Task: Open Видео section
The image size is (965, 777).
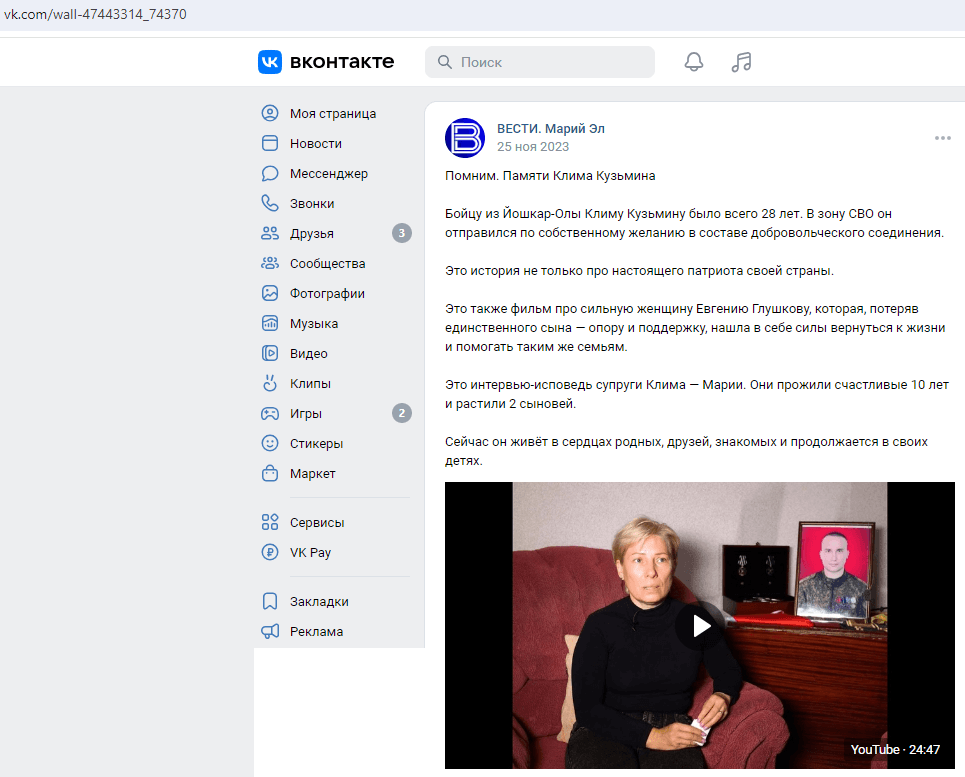Action: point(308,354)
